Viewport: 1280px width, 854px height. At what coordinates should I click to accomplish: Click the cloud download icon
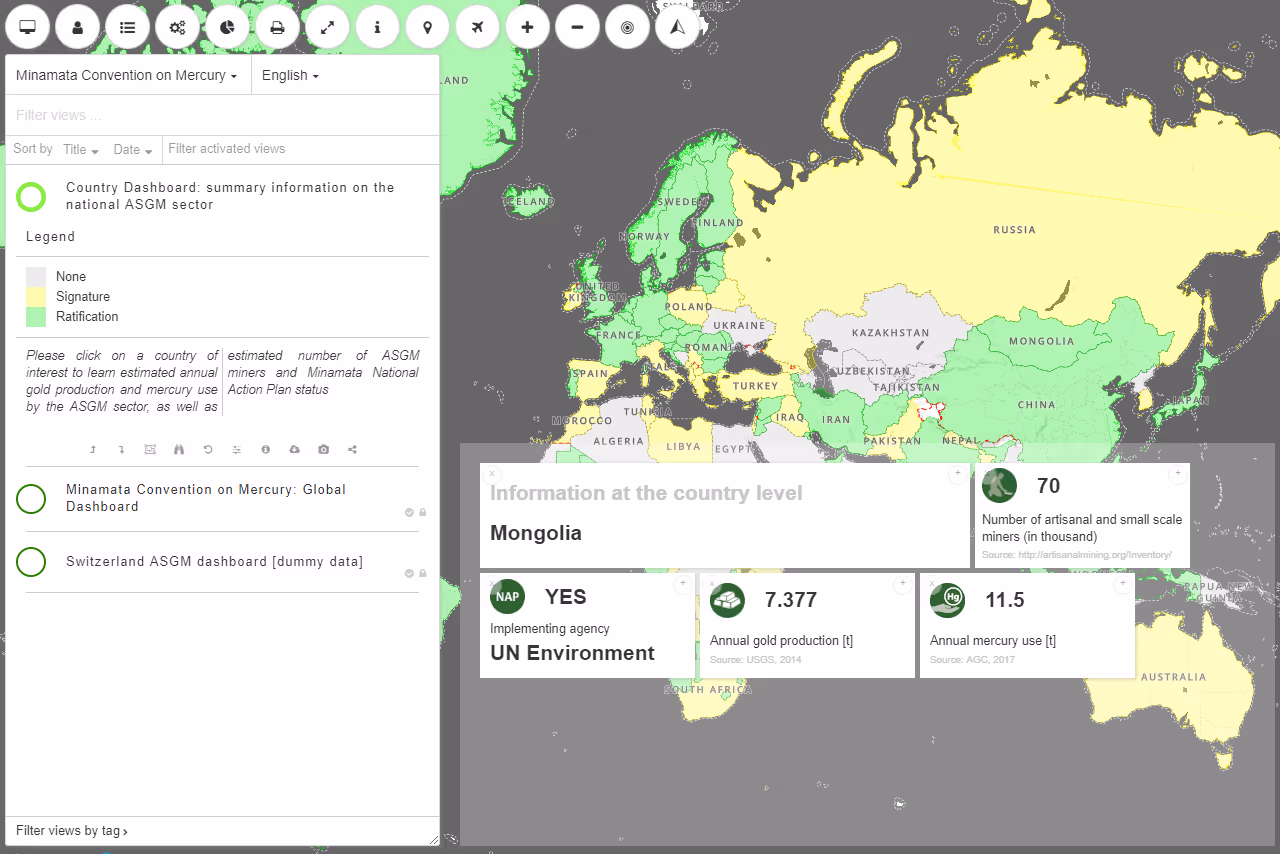coord(295,450)
